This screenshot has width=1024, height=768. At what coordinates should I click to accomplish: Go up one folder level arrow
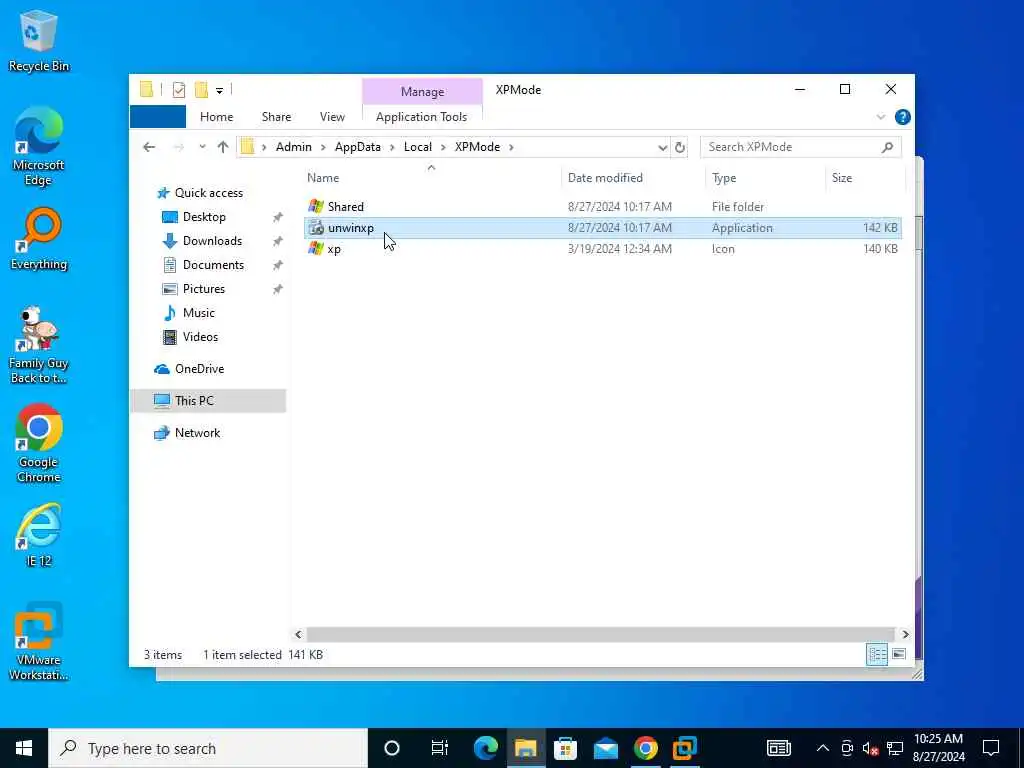coord(223,147)
